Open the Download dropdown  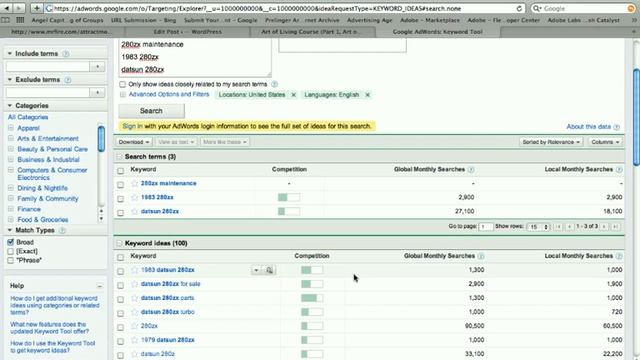[x=134, y=142]
